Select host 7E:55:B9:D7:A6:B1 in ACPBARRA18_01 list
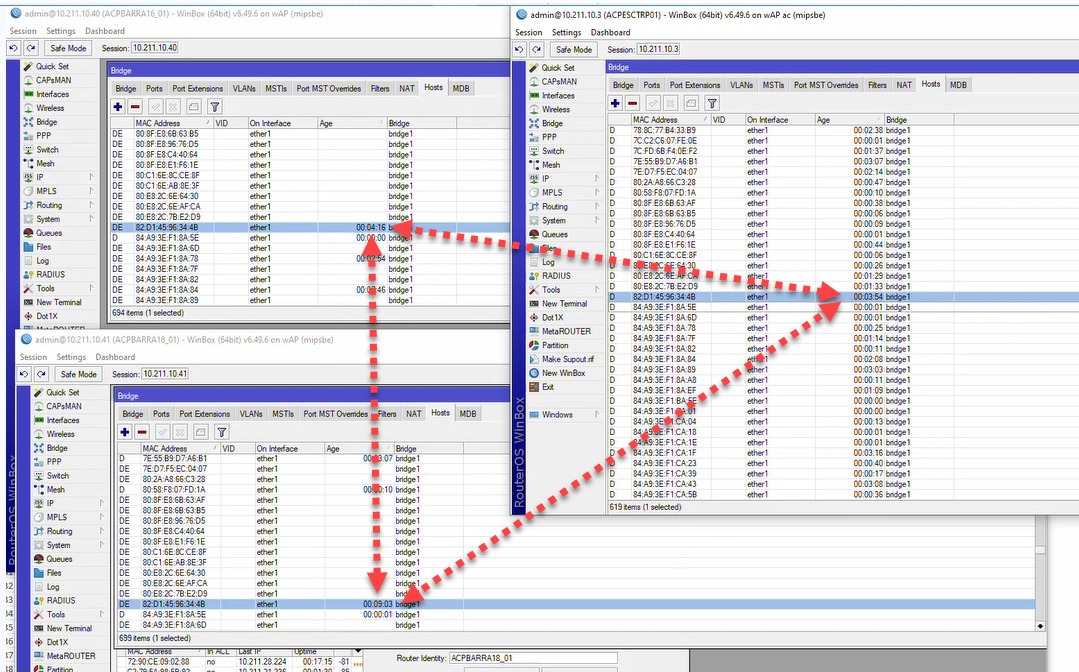The height and width of the screenshot is (672, 1079). click(577, 459)
